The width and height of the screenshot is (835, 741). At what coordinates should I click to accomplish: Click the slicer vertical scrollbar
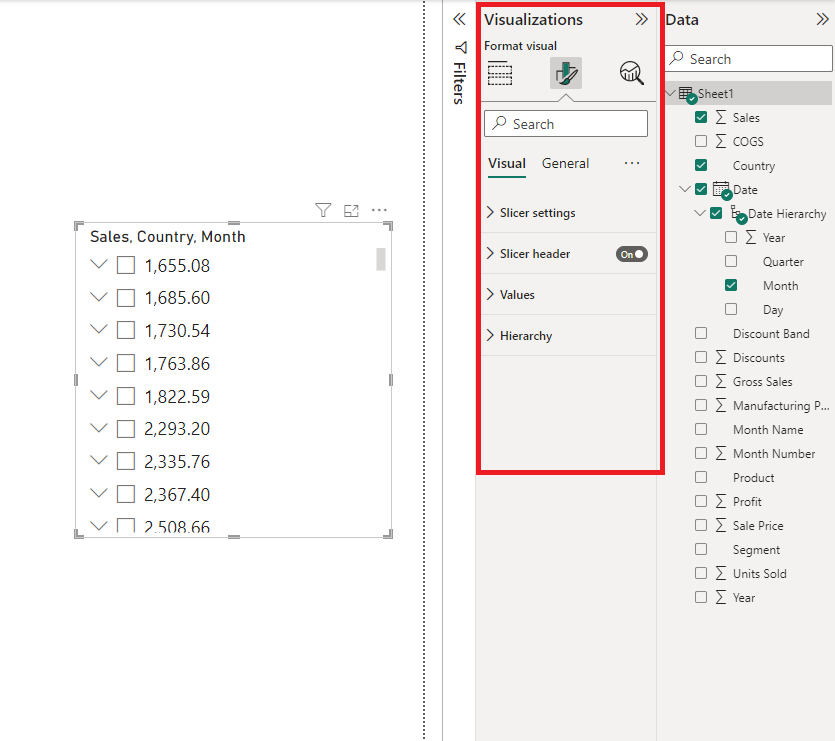coord(381,259)
